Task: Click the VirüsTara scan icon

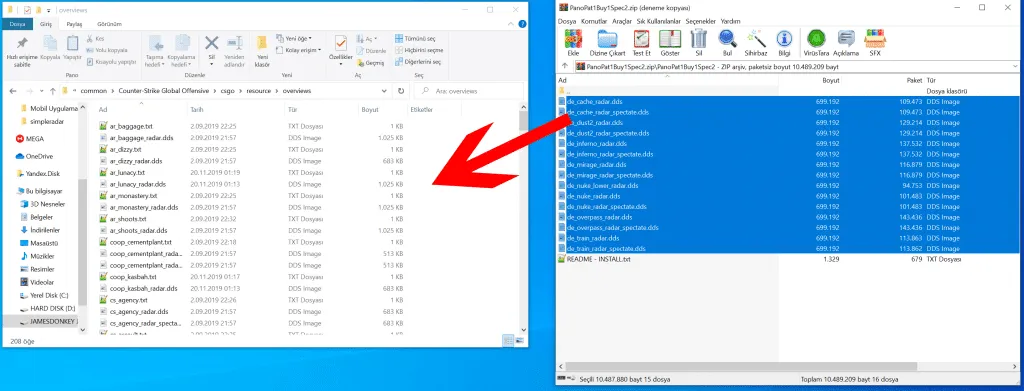Action: point(816,42)
